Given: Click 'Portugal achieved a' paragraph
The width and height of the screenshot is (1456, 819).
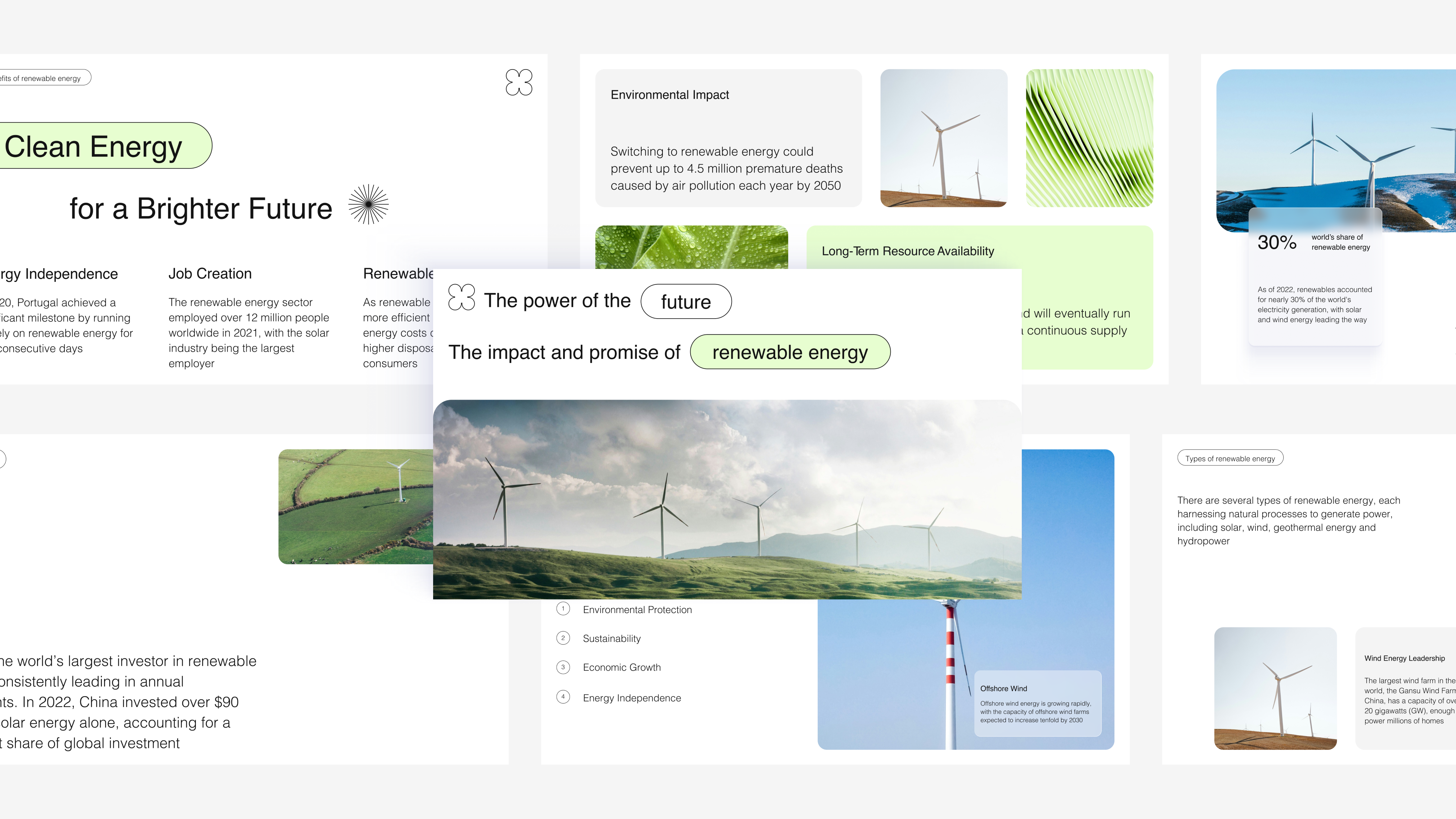Looking at the screenshot, I should pyautogui.click(x=66, y=325).
